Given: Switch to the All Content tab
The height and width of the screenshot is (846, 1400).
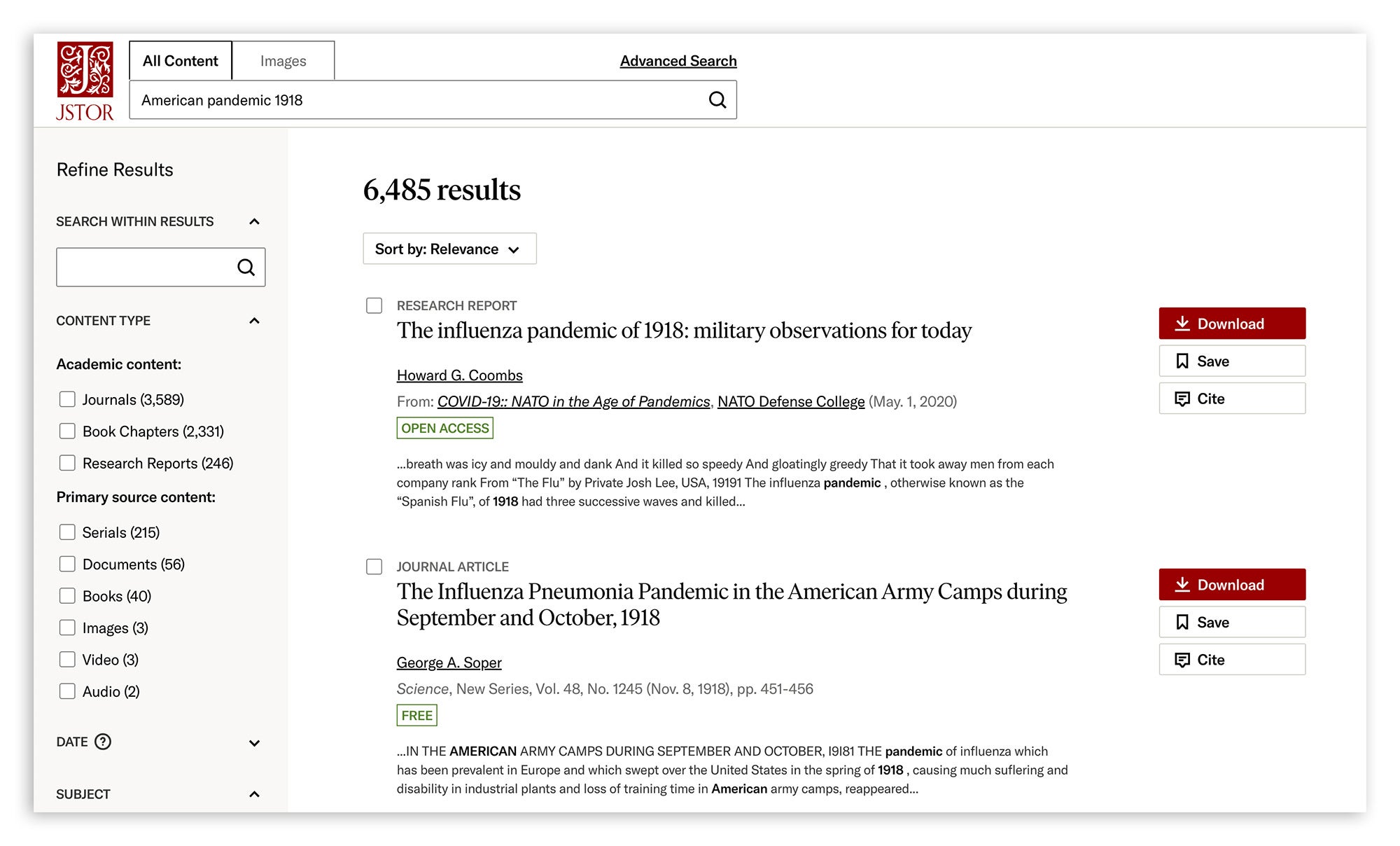Looking at the screenshot, I should coord(181,61).
